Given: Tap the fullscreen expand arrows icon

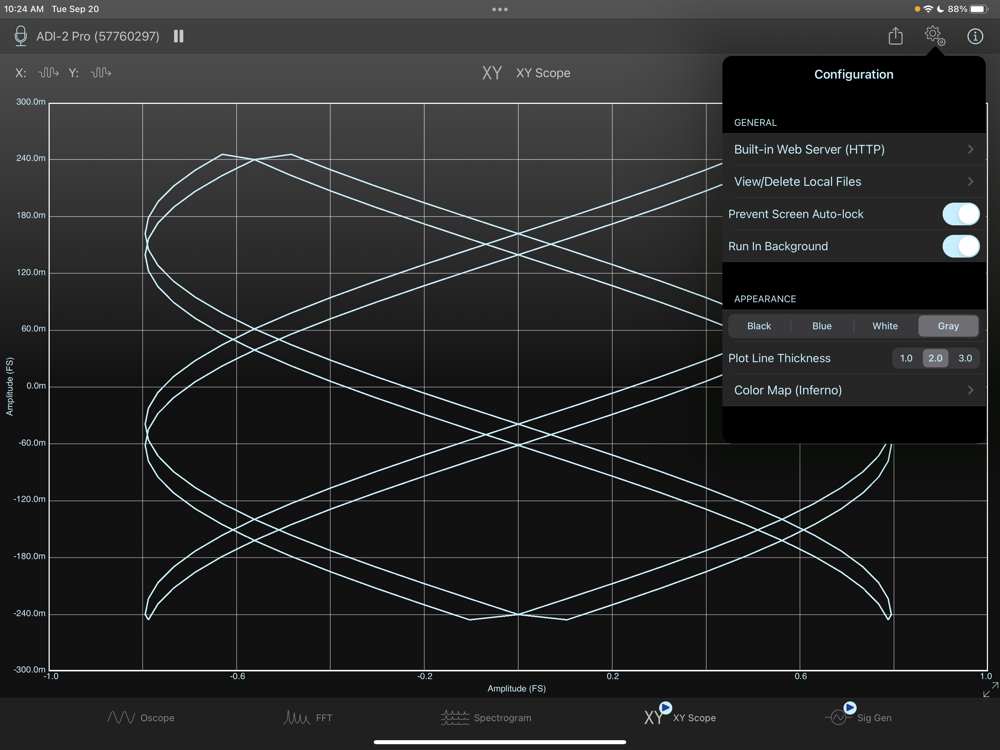Looking at the screenshot, I should 989,690.
